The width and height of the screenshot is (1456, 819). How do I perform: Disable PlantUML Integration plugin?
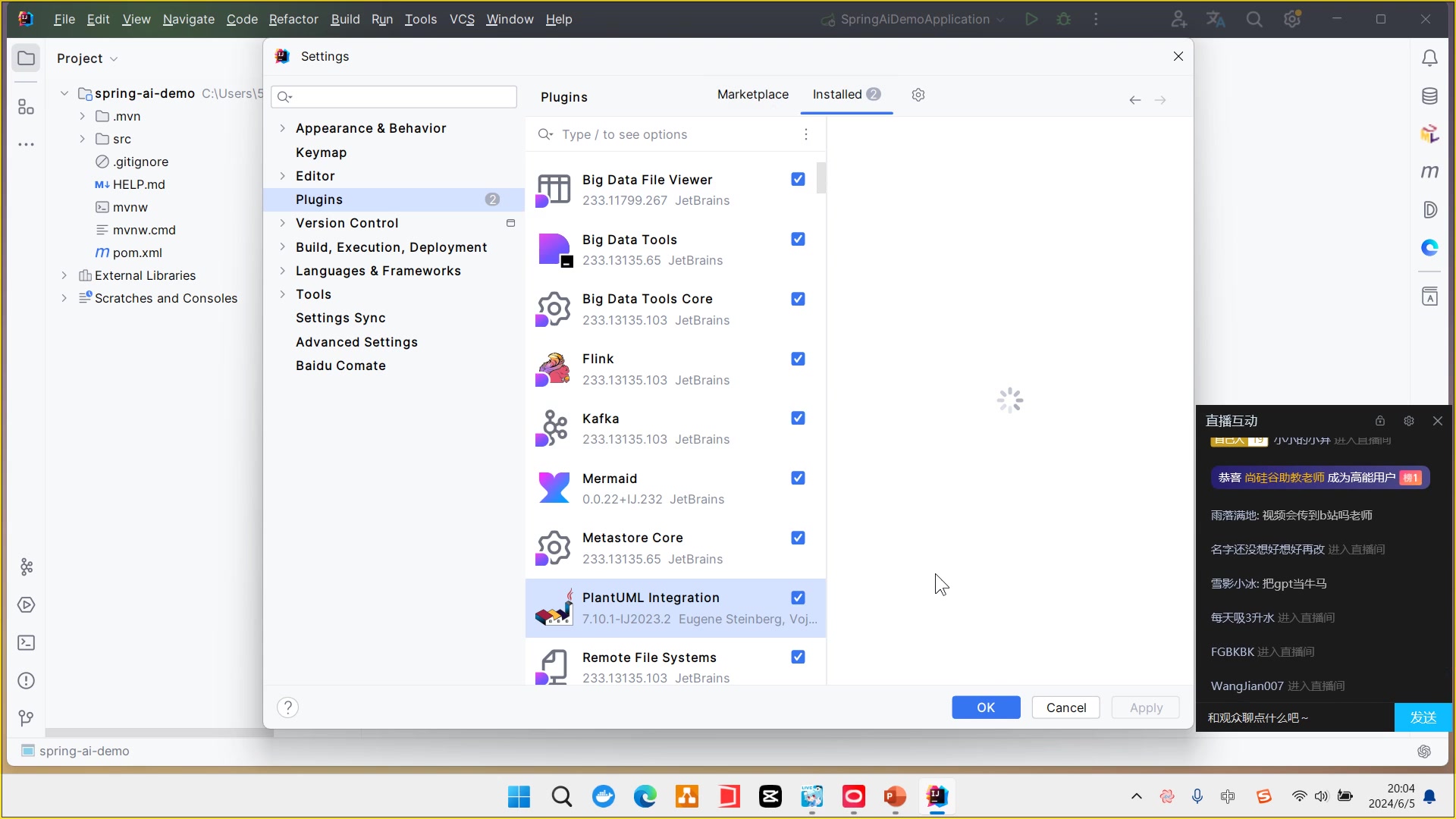point(798,598)
